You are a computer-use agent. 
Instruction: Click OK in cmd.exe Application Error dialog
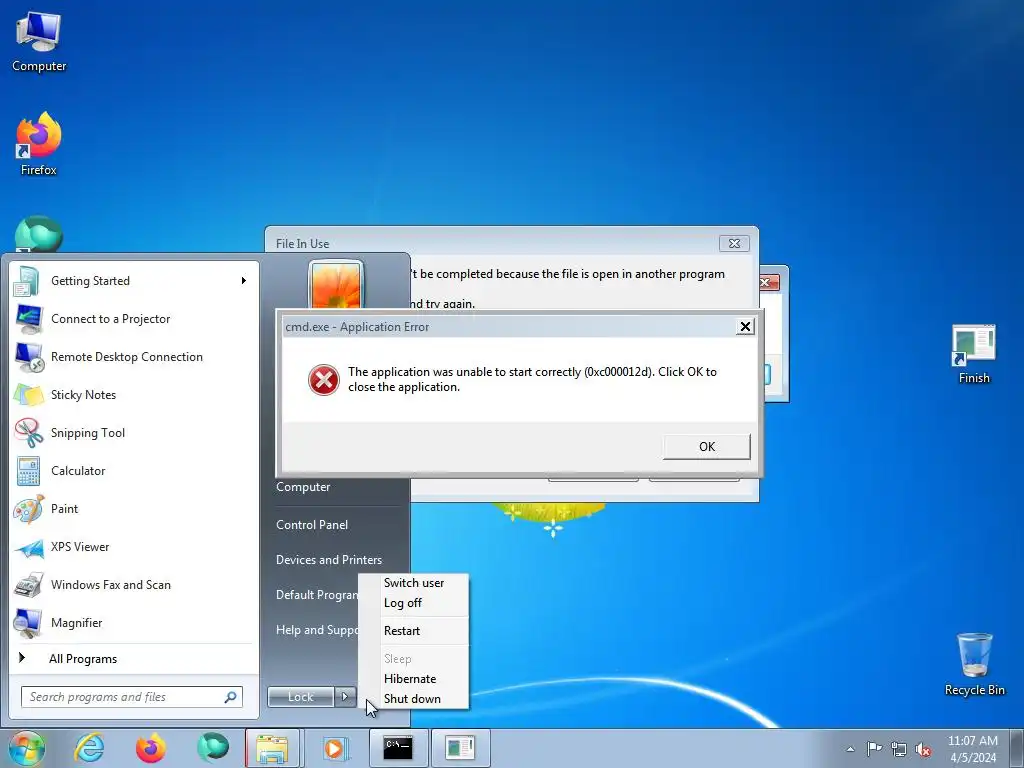(707, 447)
